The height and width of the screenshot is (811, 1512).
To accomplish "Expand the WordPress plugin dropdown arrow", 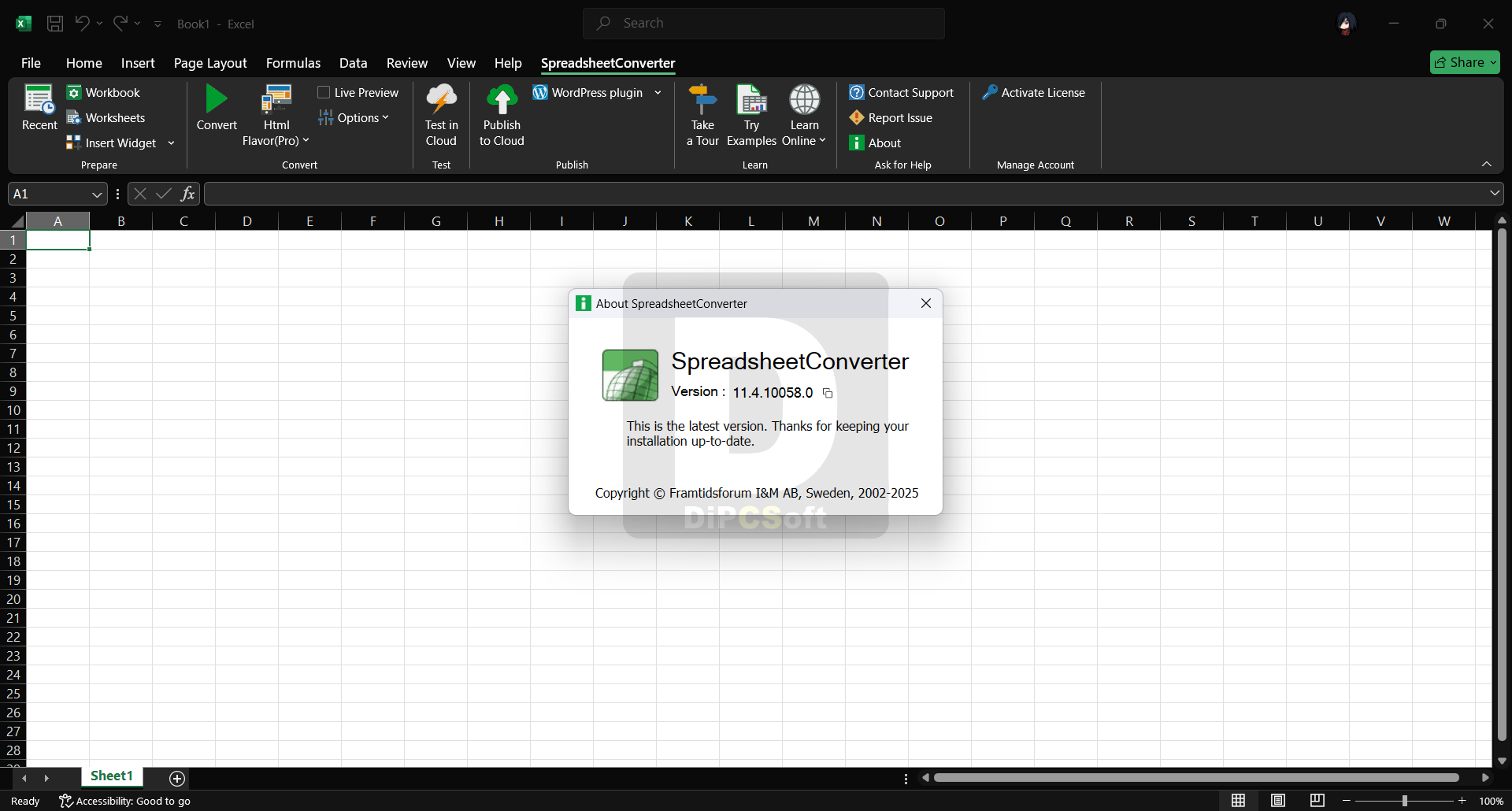I will tap(658, 93).
